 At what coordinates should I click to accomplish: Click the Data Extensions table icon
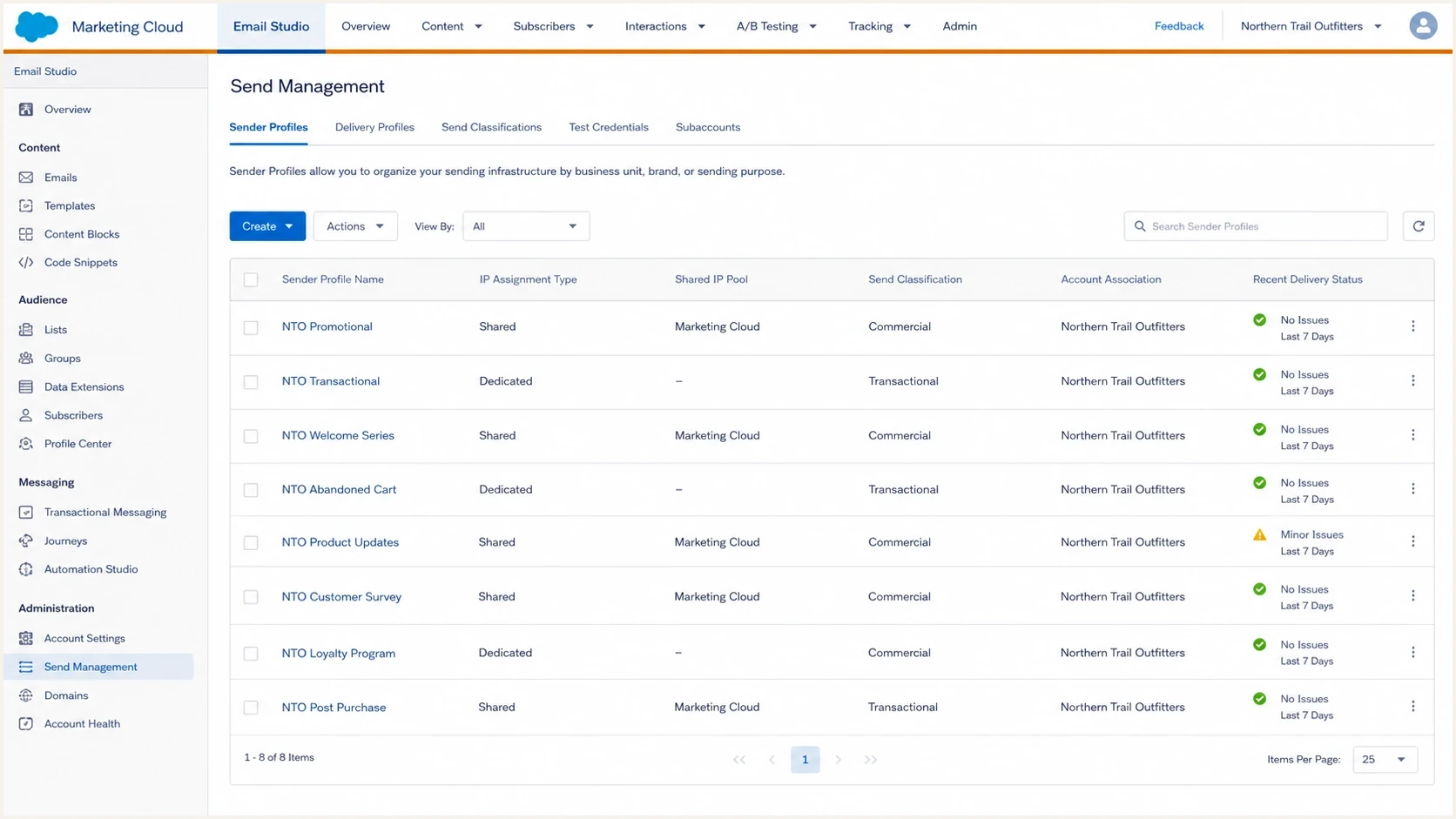pos(26,387)
